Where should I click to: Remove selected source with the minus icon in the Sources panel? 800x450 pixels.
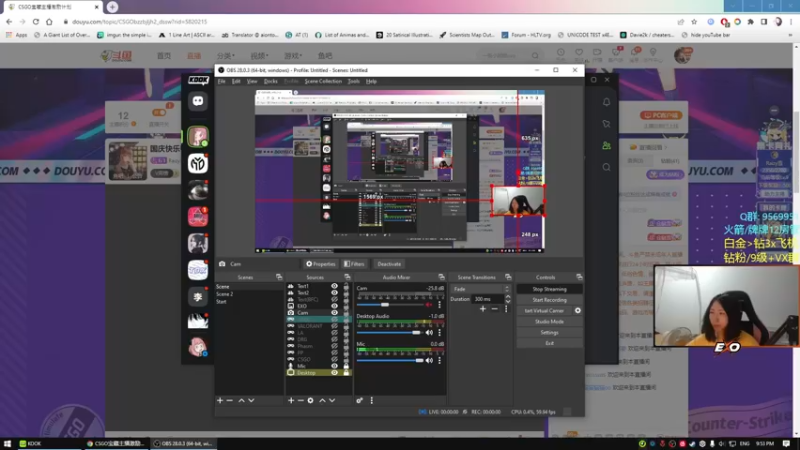[301, 401]
